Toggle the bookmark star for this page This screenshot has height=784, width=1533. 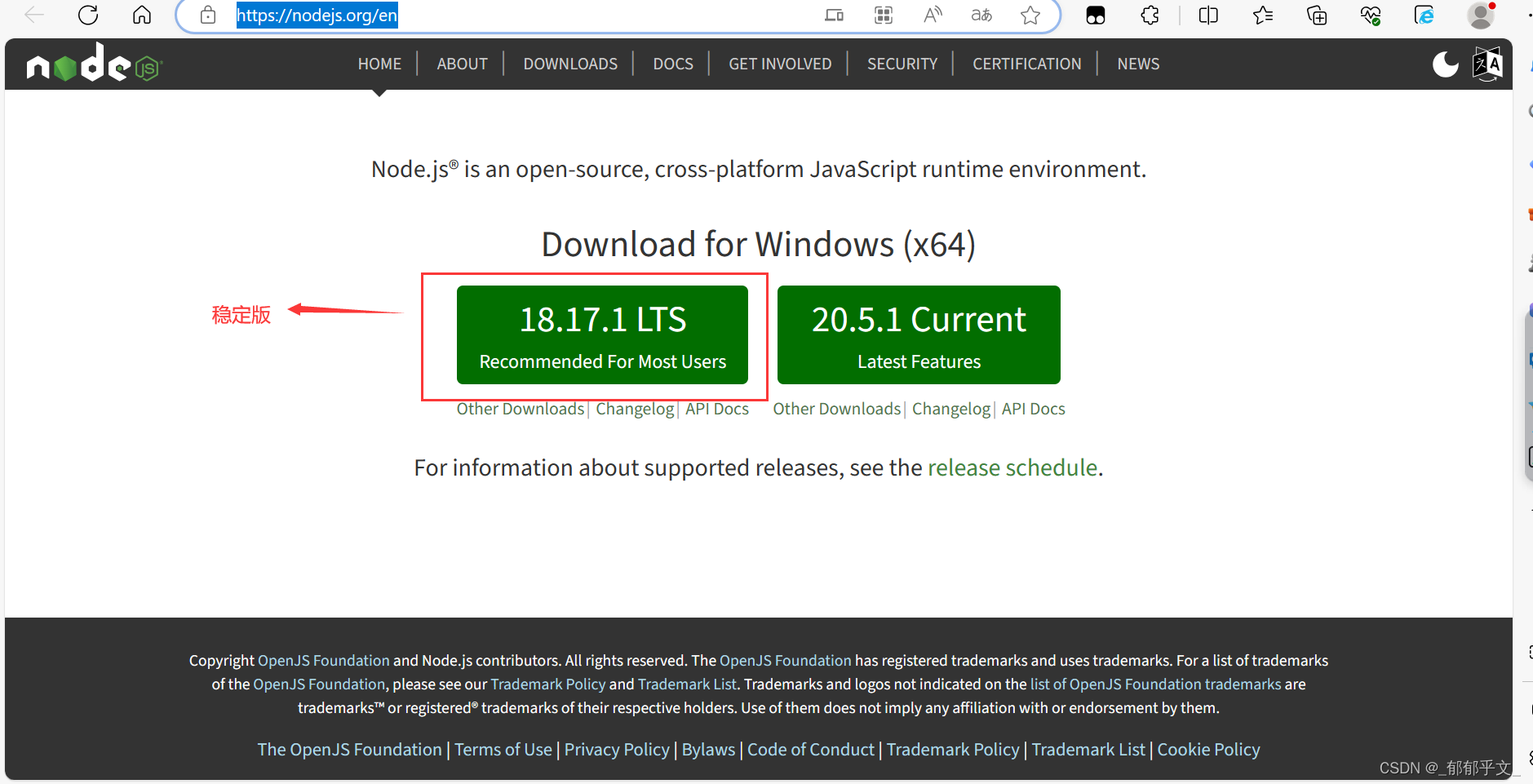click(x=1030, y=15)
